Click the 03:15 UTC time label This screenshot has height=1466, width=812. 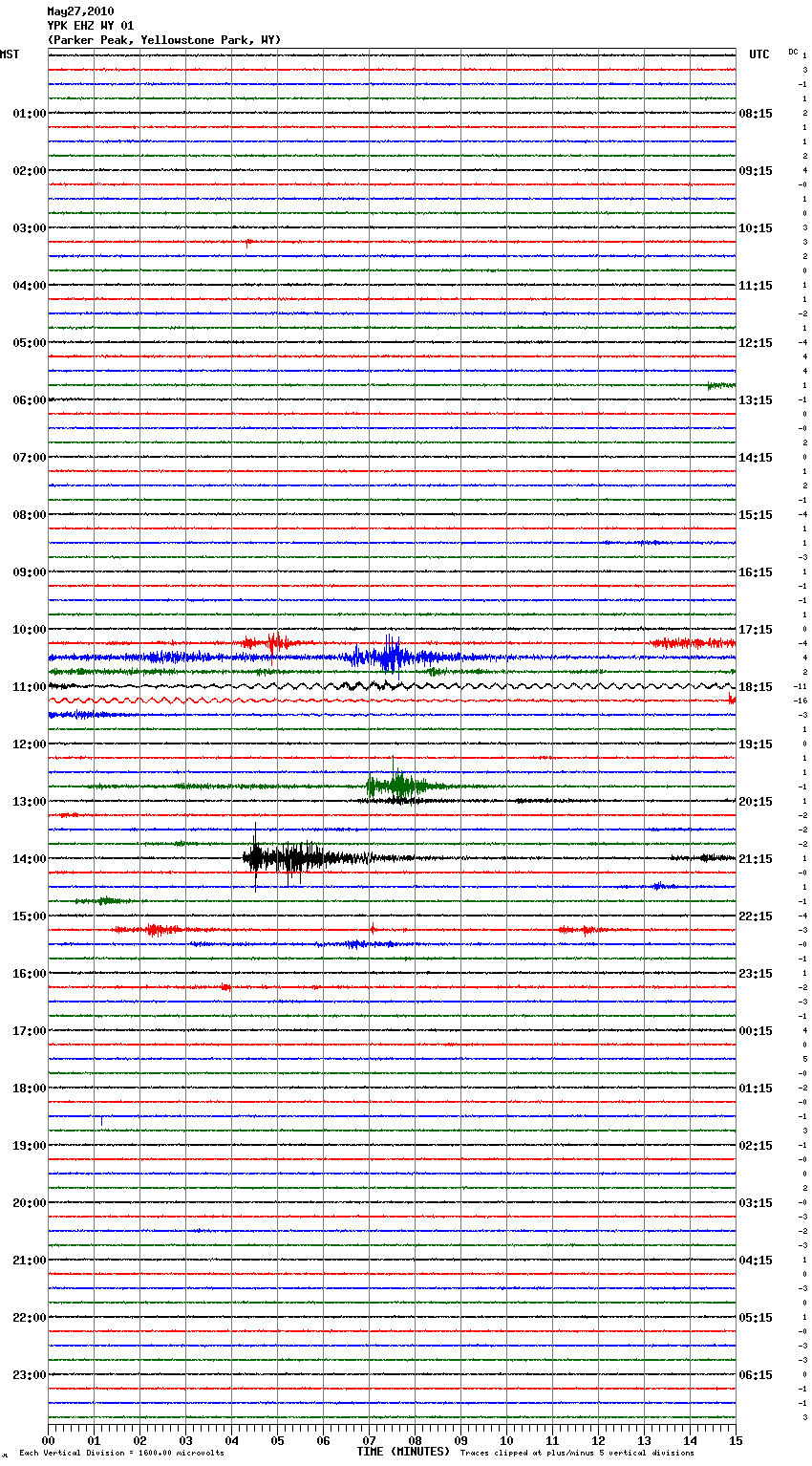pos(756,1203)
